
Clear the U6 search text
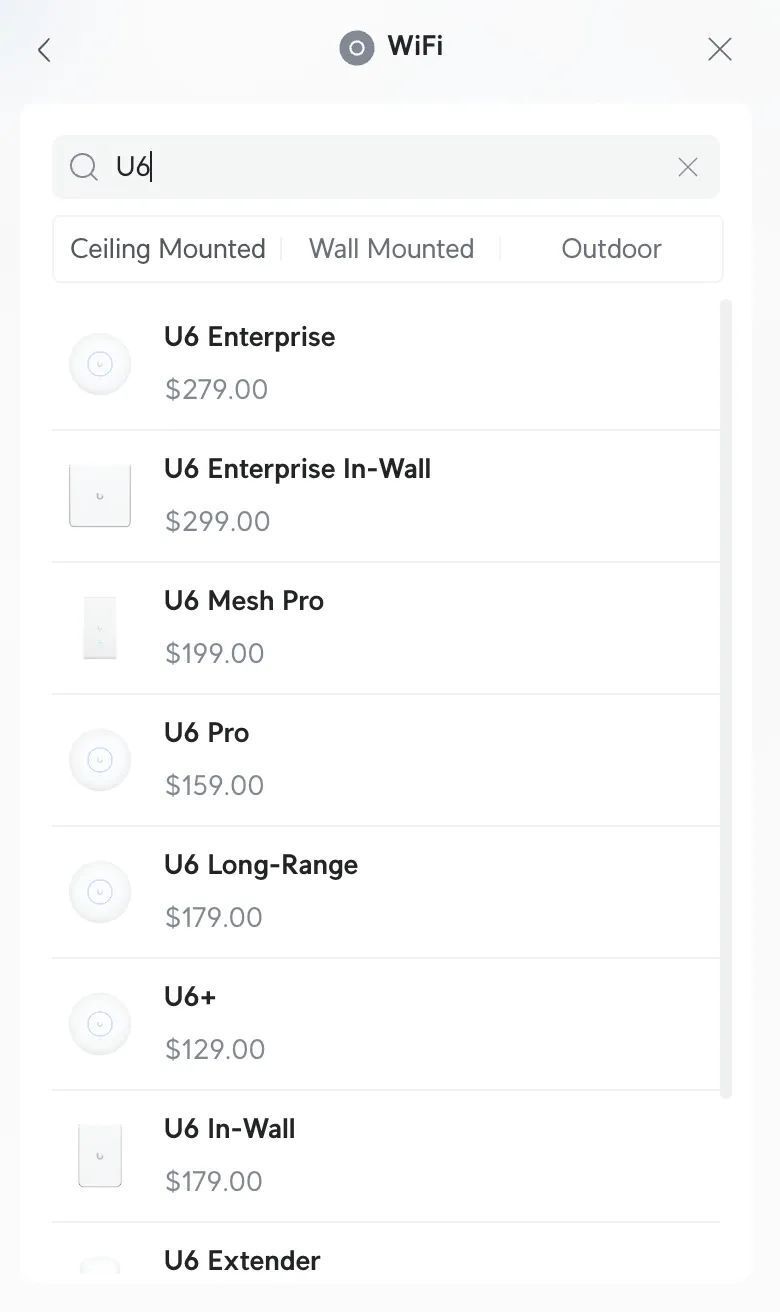coord(688,167)
